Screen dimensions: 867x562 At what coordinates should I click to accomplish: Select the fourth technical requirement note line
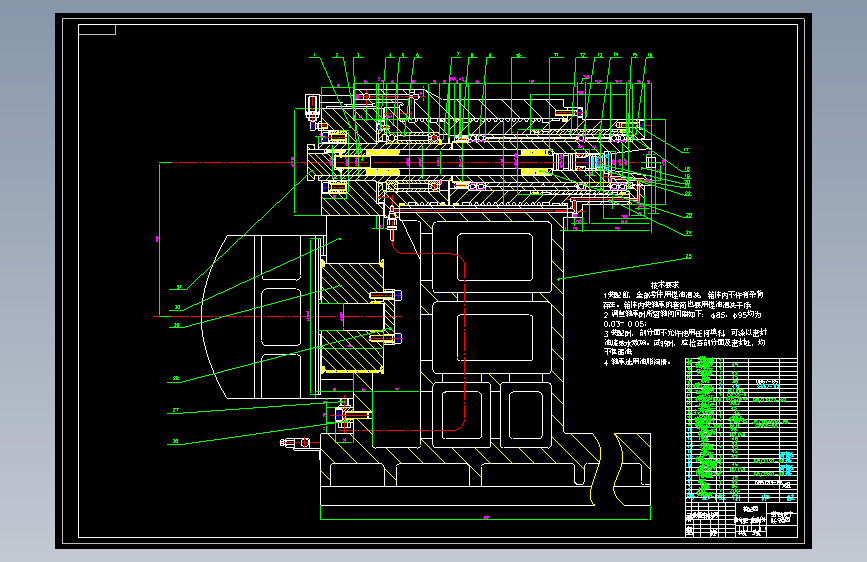[x=638, y=362]
